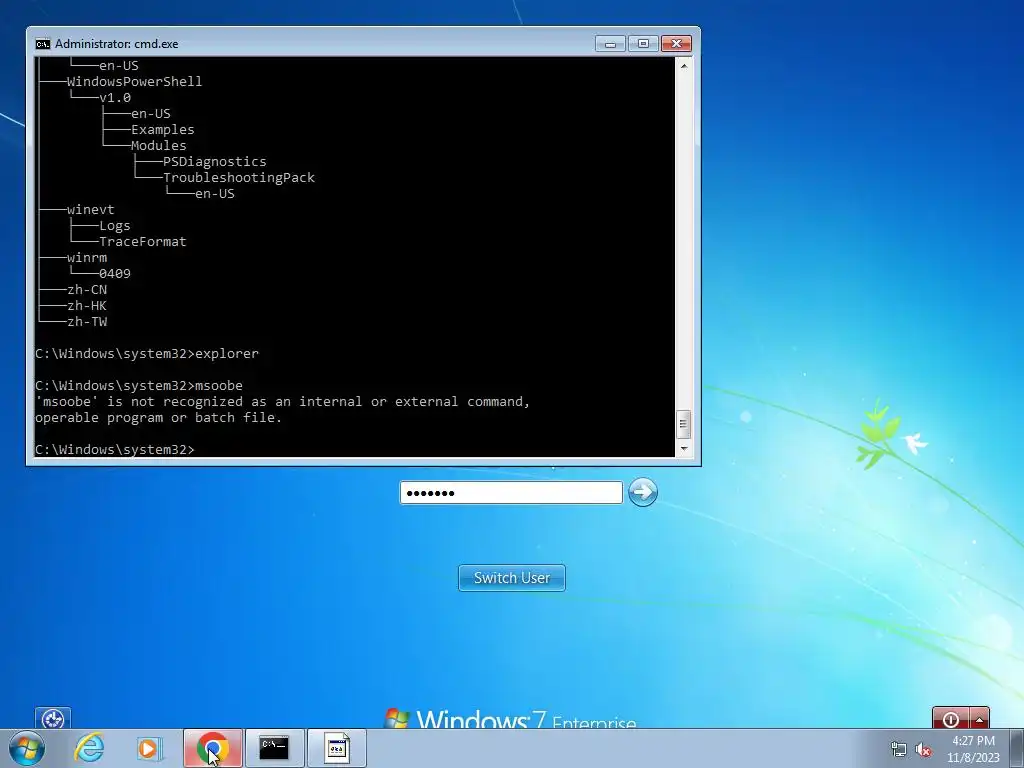This screenshot has width=1024, height=768.
Task: Click the TroubleshootingPack folder line
Action: (239, 178)
